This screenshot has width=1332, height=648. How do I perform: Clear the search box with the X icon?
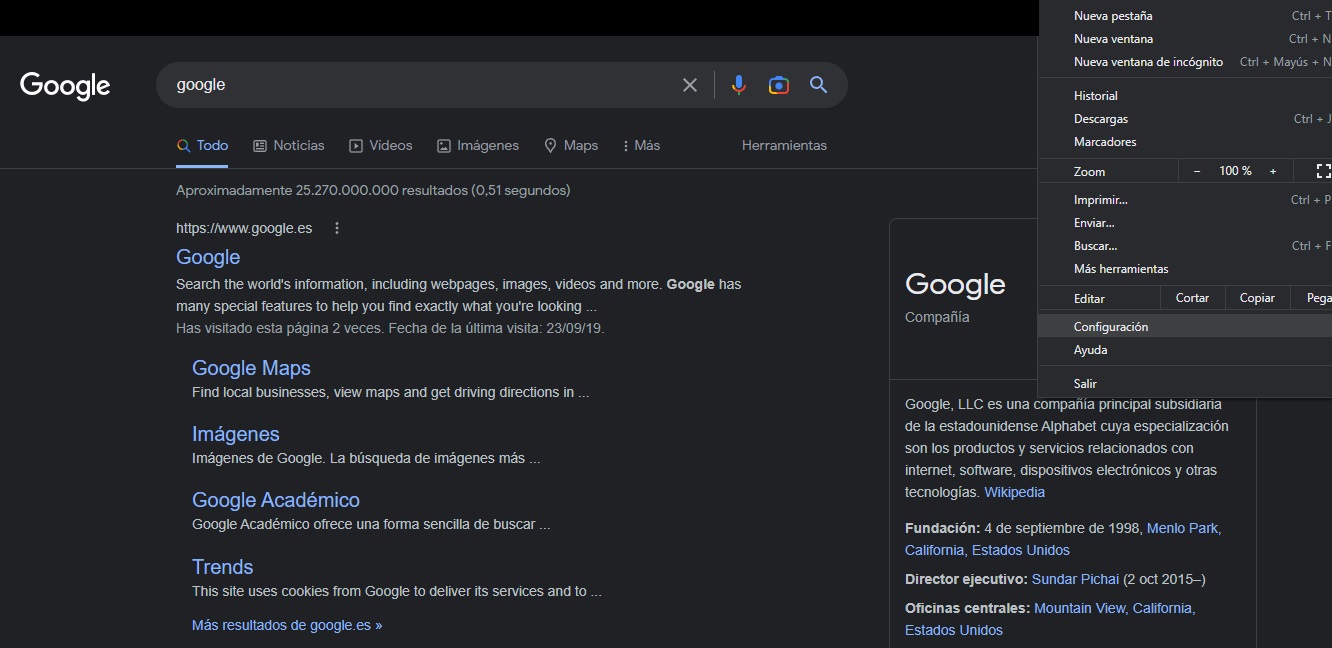[x=690, y=85]
